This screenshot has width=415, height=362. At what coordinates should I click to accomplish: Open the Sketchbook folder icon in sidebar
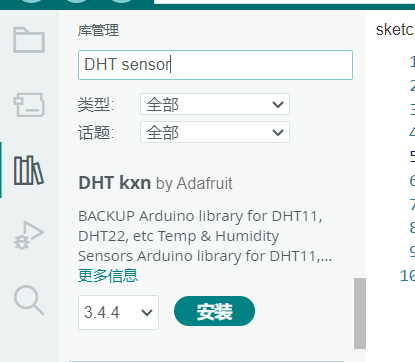29,40
